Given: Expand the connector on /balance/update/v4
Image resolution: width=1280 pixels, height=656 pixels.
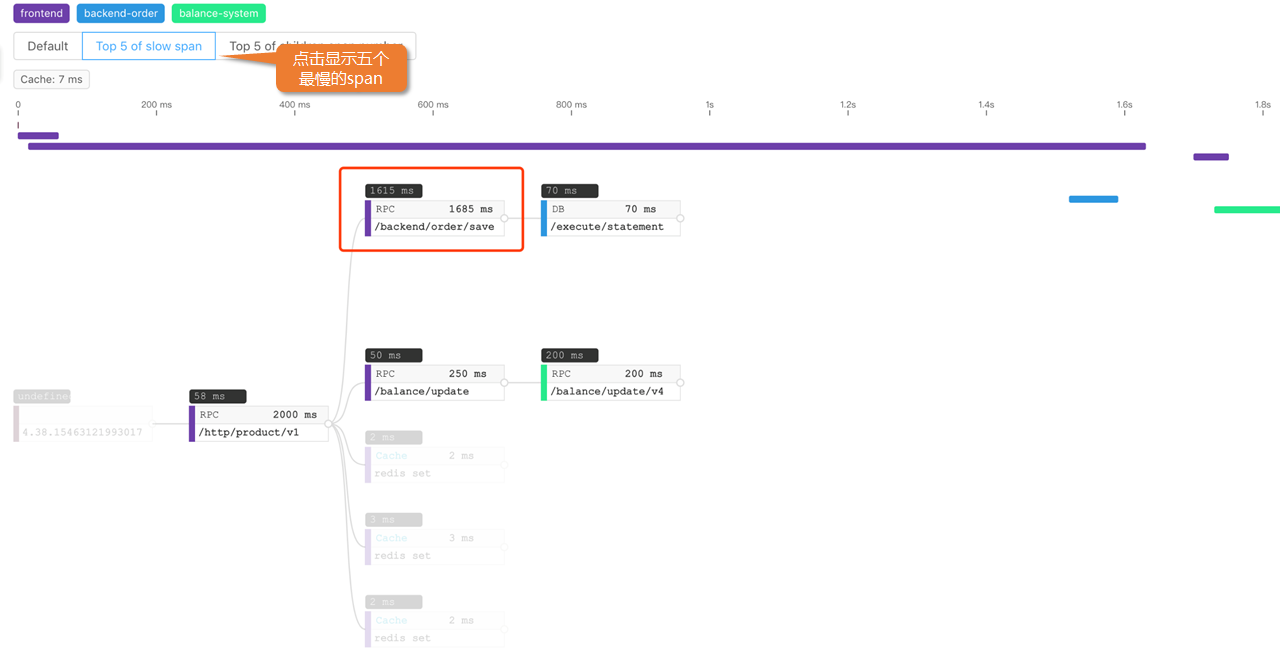Looking at the screenshot, I should (681, 382).
